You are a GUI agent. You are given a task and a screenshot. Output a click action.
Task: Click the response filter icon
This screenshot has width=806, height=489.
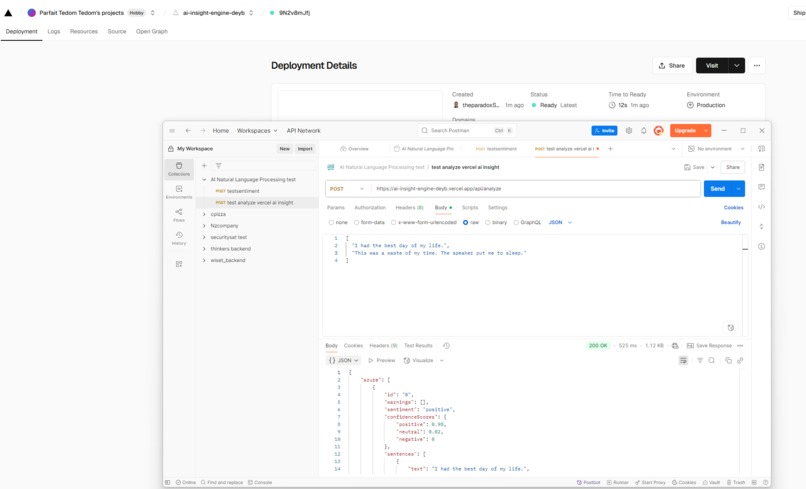tap(700, 360)
